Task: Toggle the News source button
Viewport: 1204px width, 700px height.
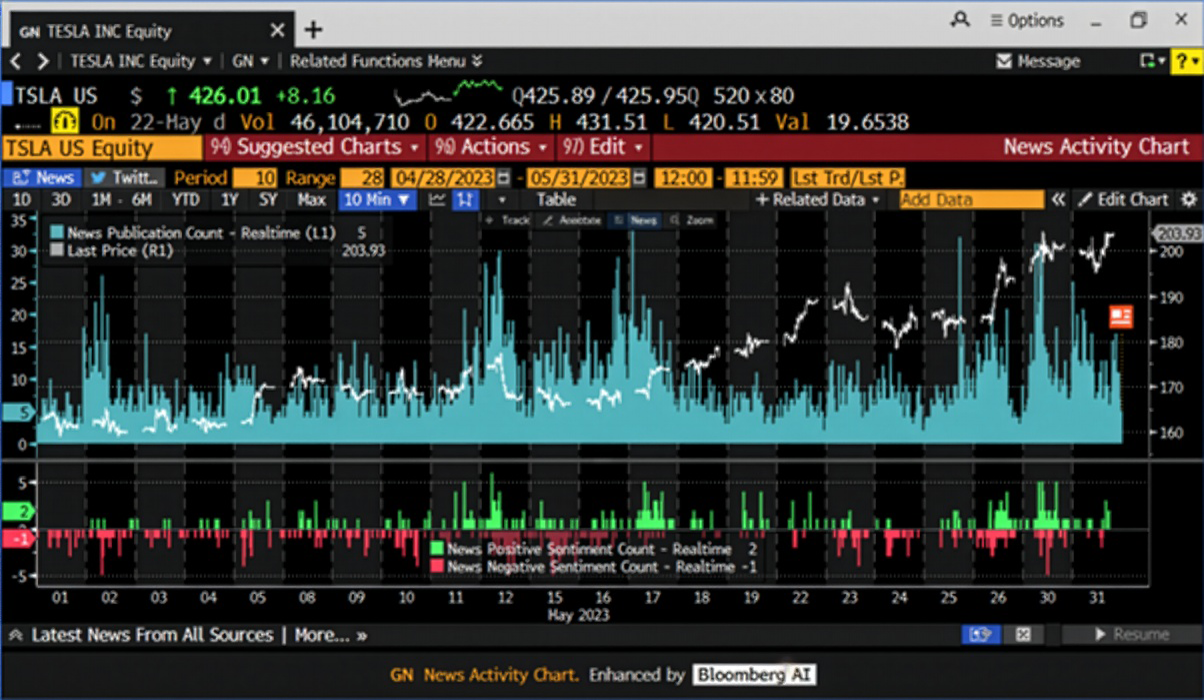Action: [x=43, y=177]
